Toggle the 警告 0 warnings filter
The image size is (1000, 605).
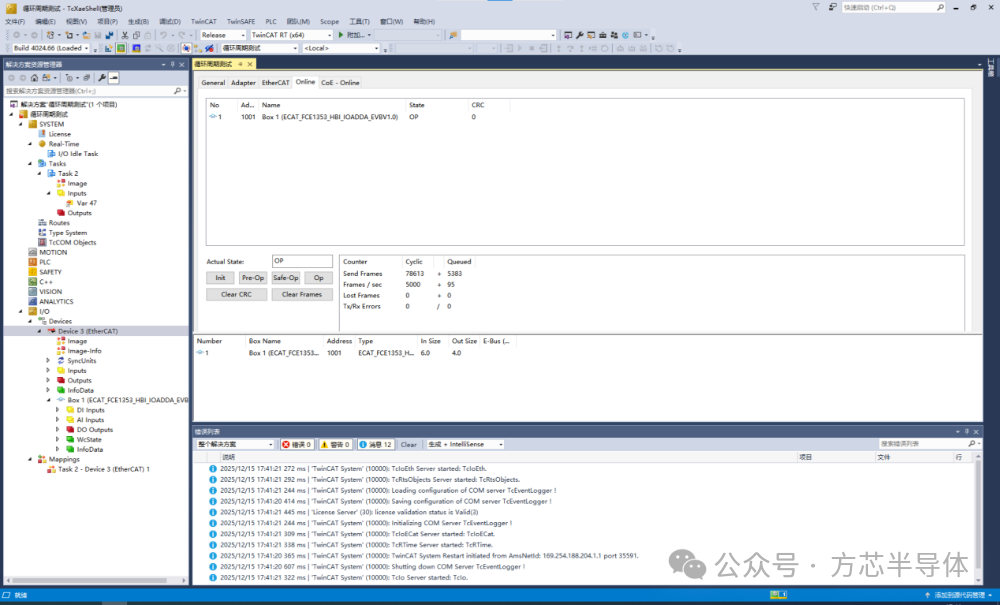335,444
